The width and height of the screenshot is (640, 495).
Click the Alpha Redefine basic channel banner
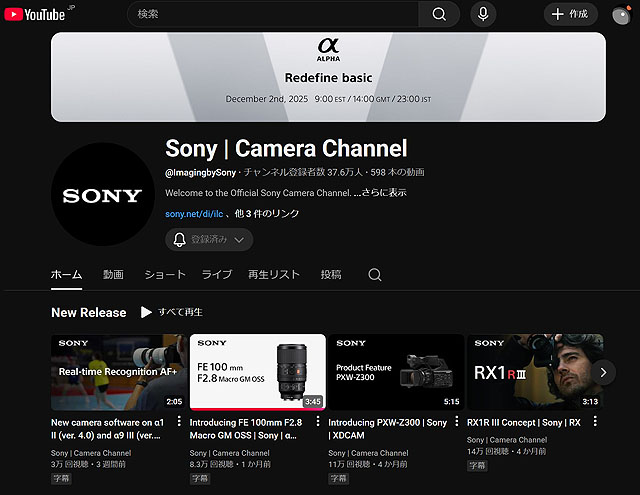point(328,76)
